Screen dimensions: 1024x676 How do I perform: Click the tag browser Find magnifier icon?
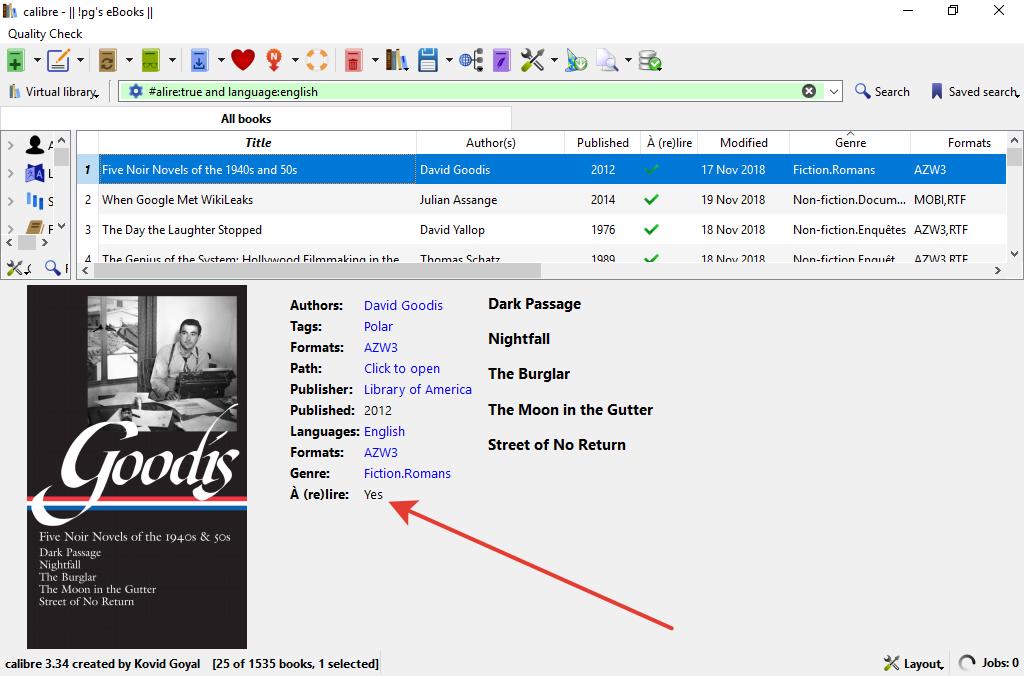coord(53,267)
